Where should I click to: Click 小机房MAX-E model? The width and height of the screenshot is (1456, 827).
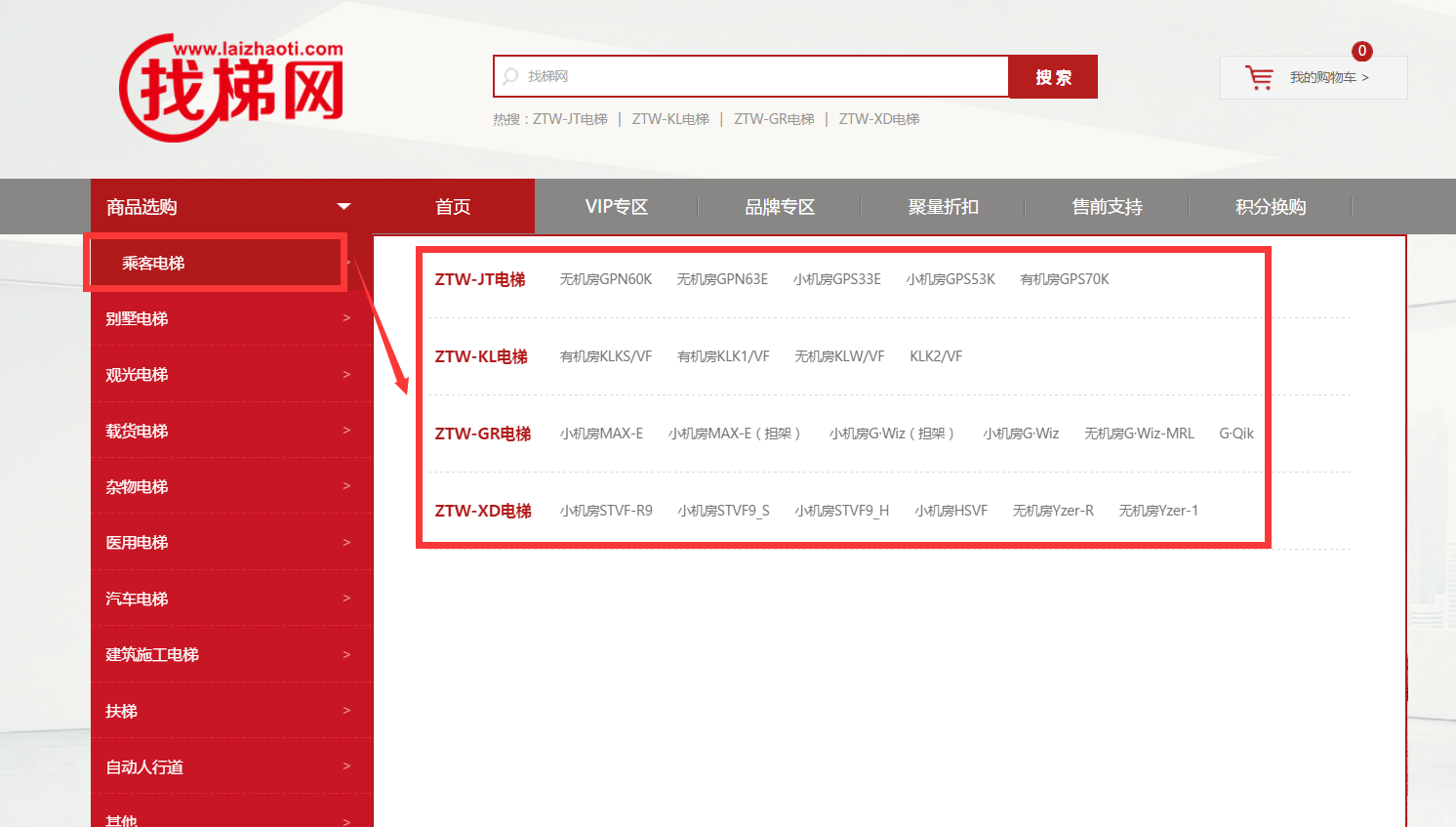pyautogui.click(x=601, y=434)
